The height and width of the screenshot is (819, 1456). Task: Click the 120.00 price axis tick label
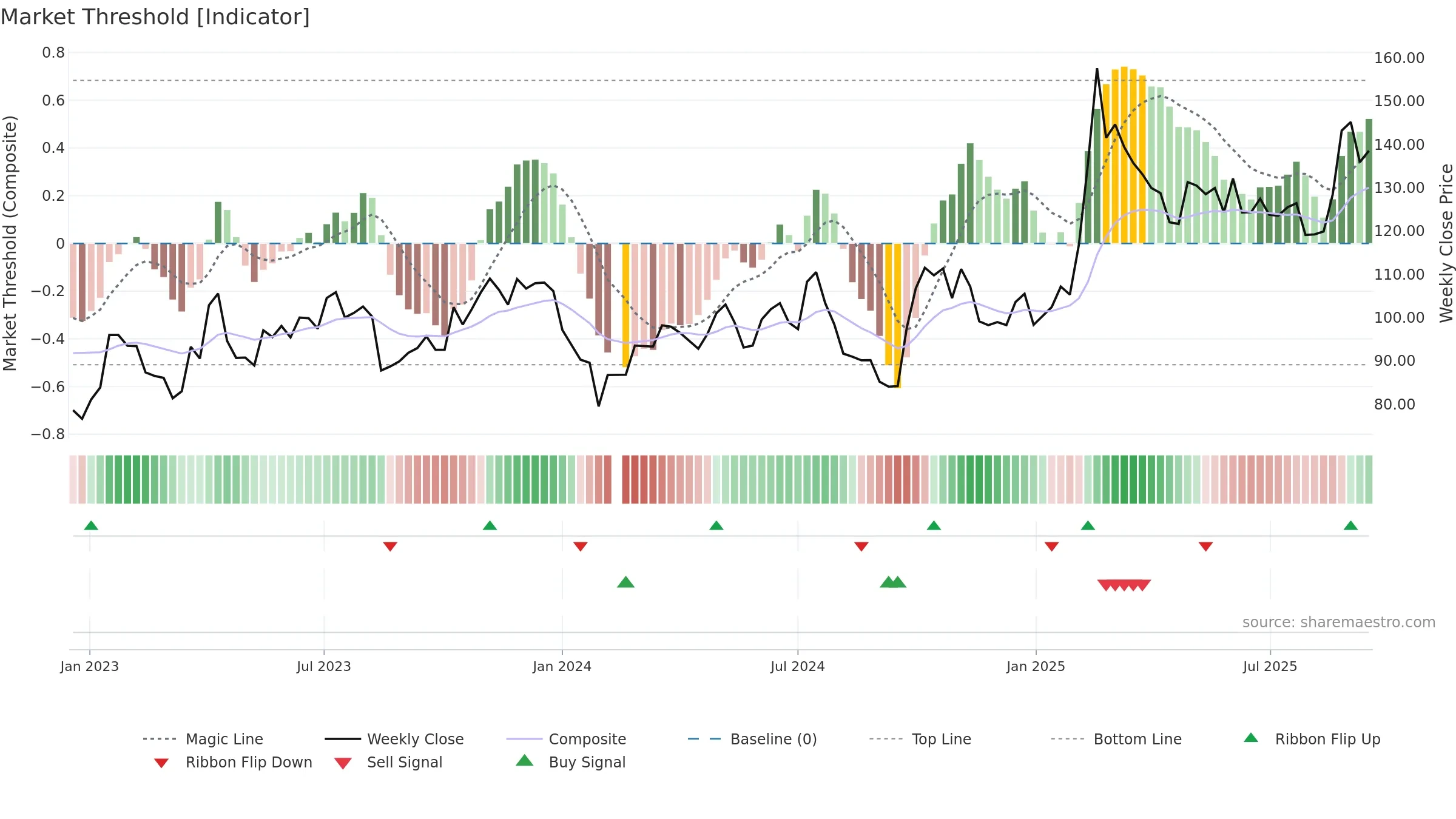coord(1400,231)
